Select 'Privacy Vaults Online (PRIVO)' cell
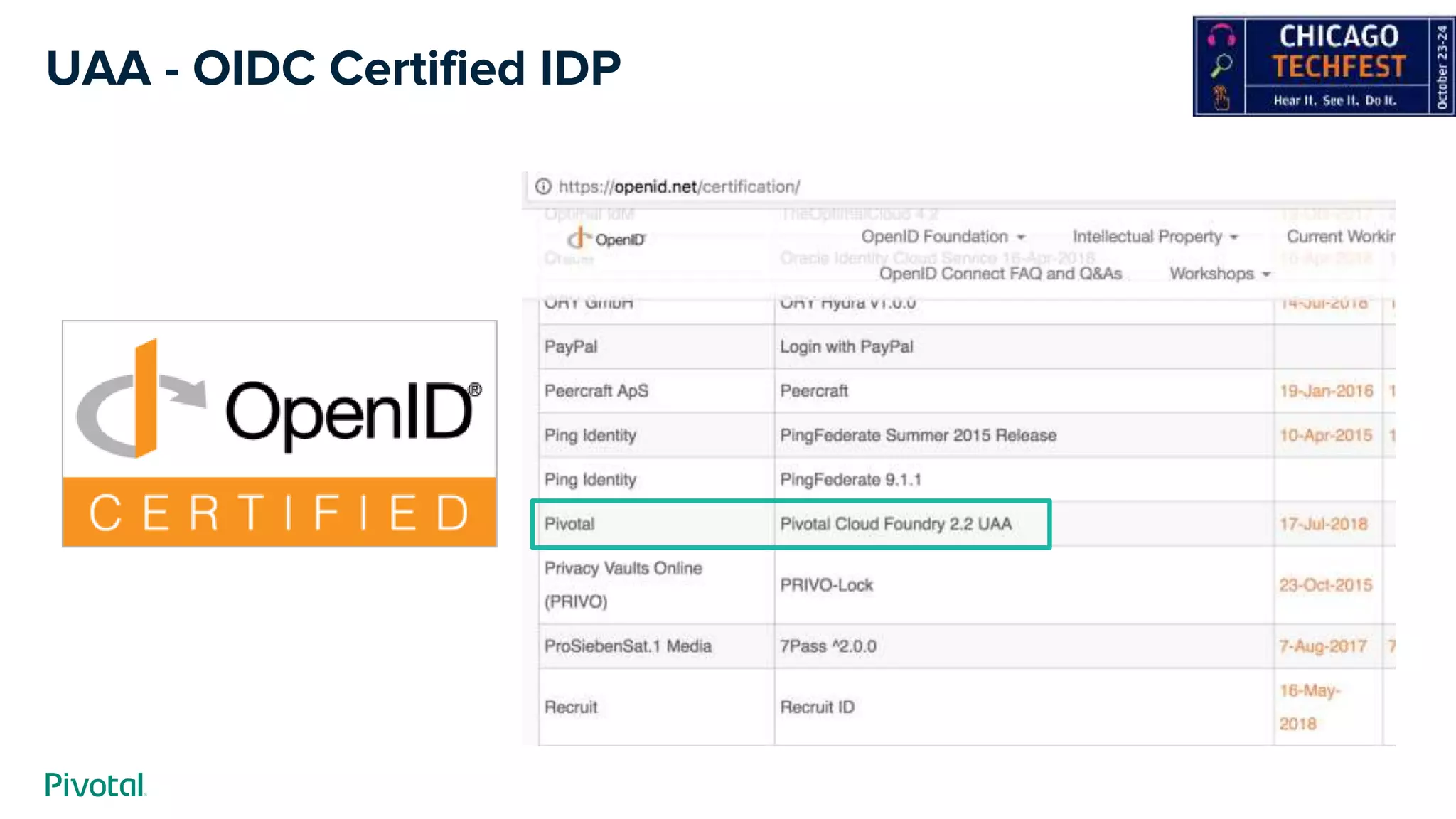The width and height of the screenshot is (1456, 819). click(x=656, y=585)
